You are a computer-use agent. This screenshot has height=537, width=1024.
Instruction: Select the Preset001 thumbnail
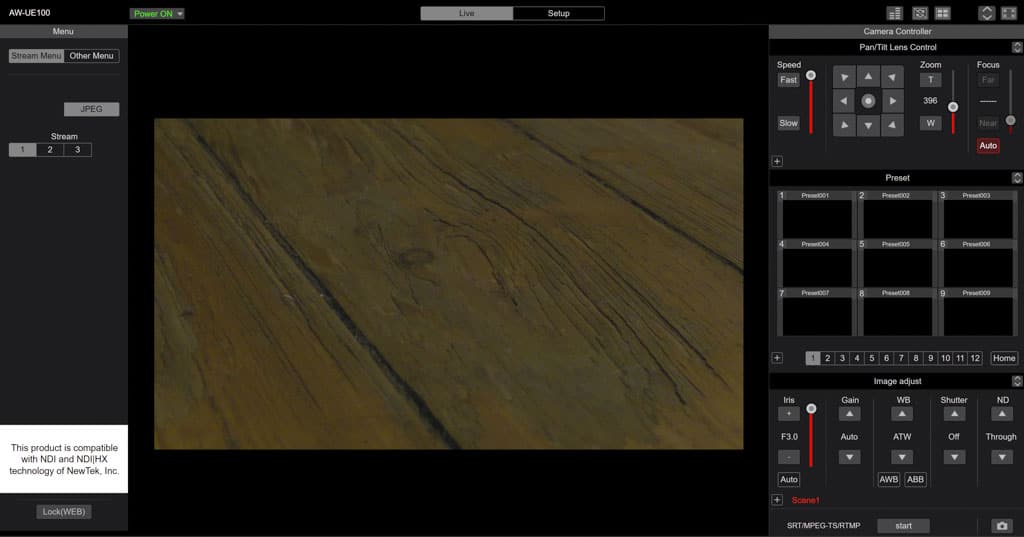[x=815, y=214]
